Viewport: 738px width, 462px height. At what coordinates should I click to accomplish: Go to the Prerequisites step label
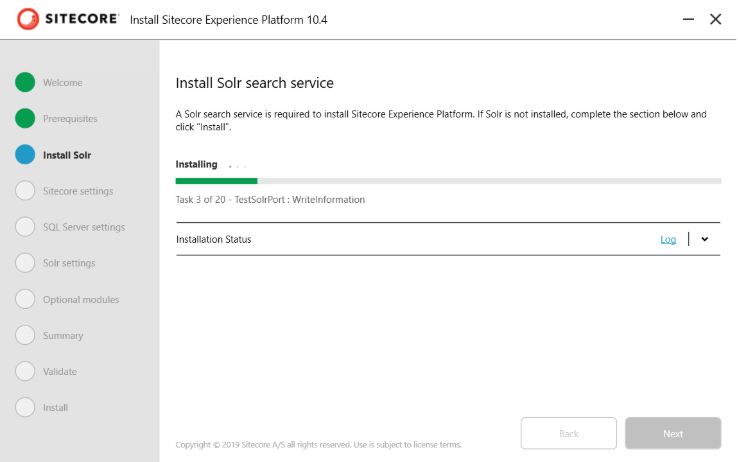coord(70,119)
